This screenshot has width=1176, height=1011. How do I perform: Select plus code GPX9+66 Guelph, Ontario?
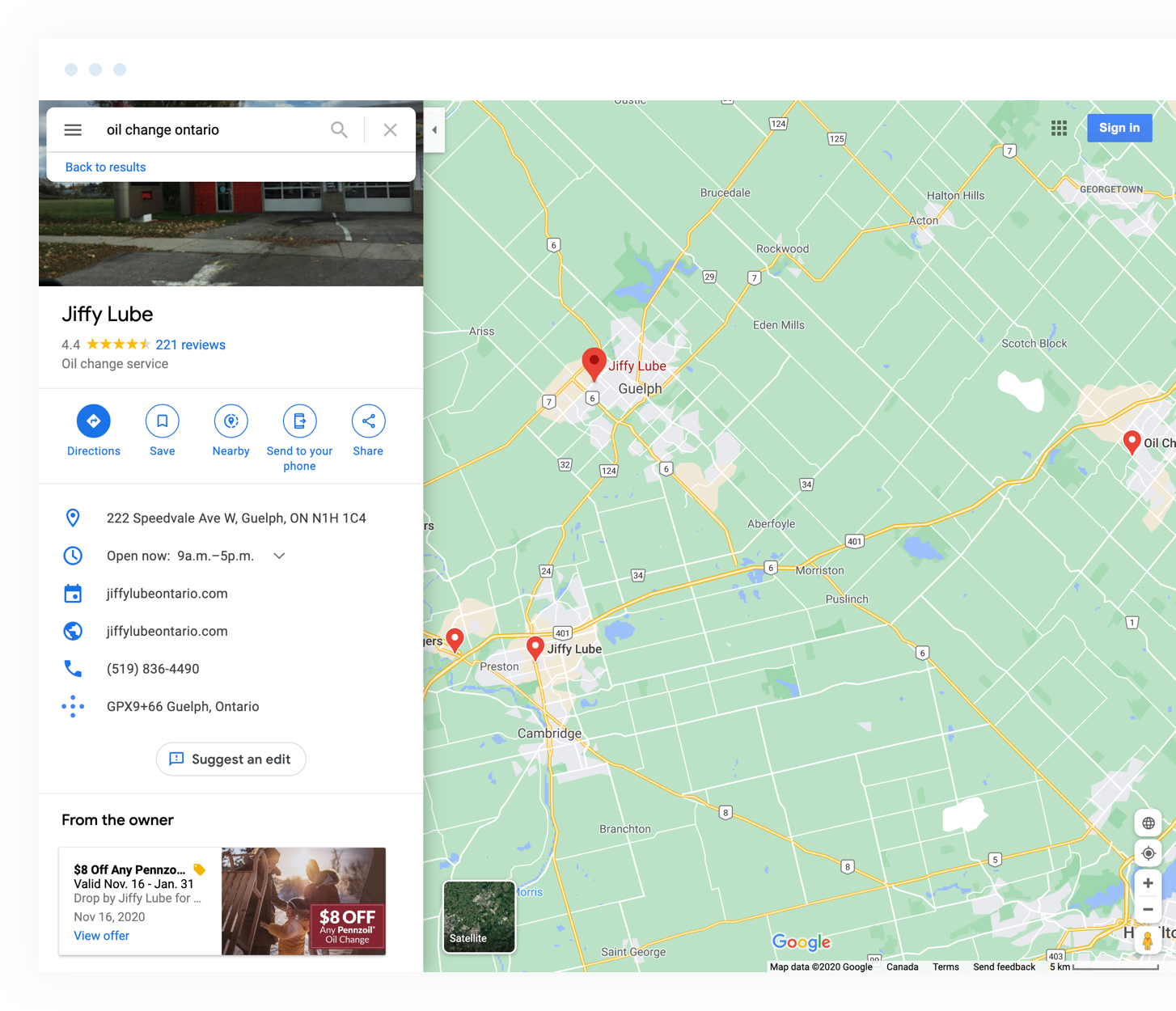point(183,706)
